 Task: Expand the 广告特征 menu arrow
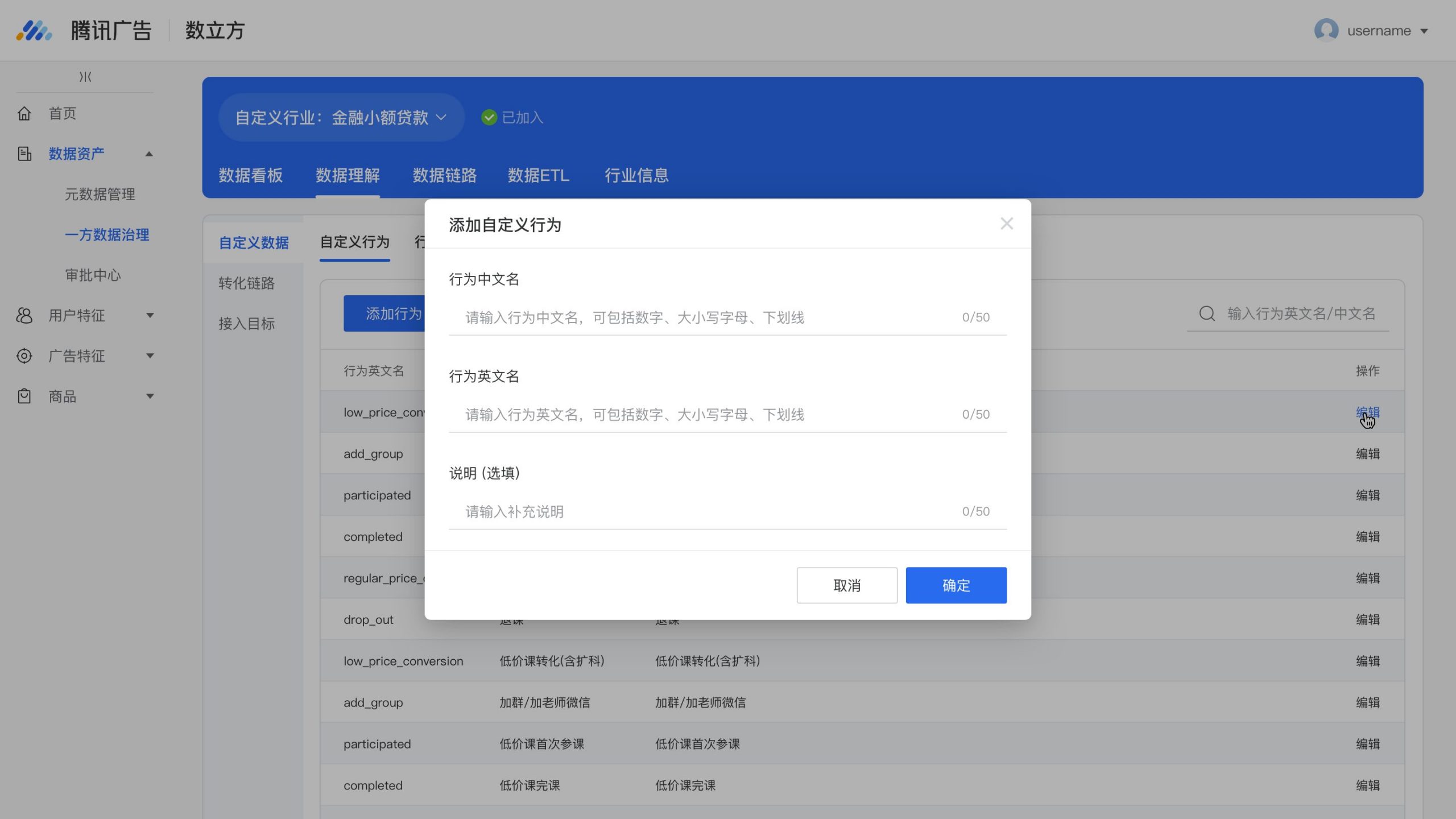[x=150, y=356]
